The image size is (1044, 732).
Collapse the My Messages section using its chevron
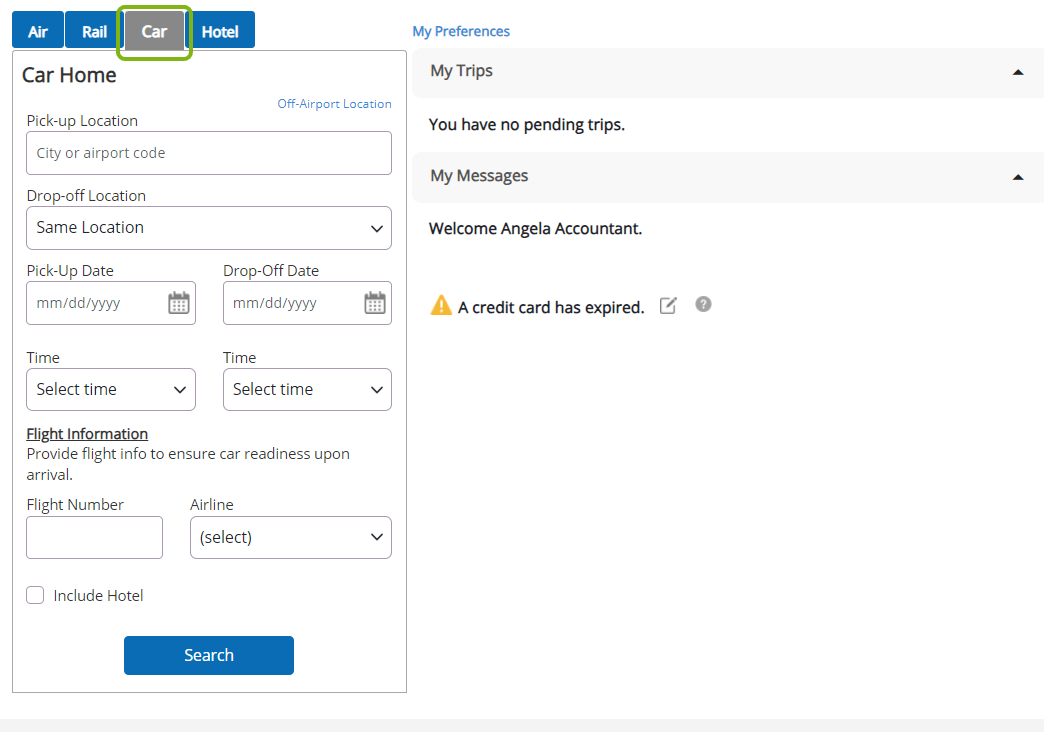[1018, 178]
